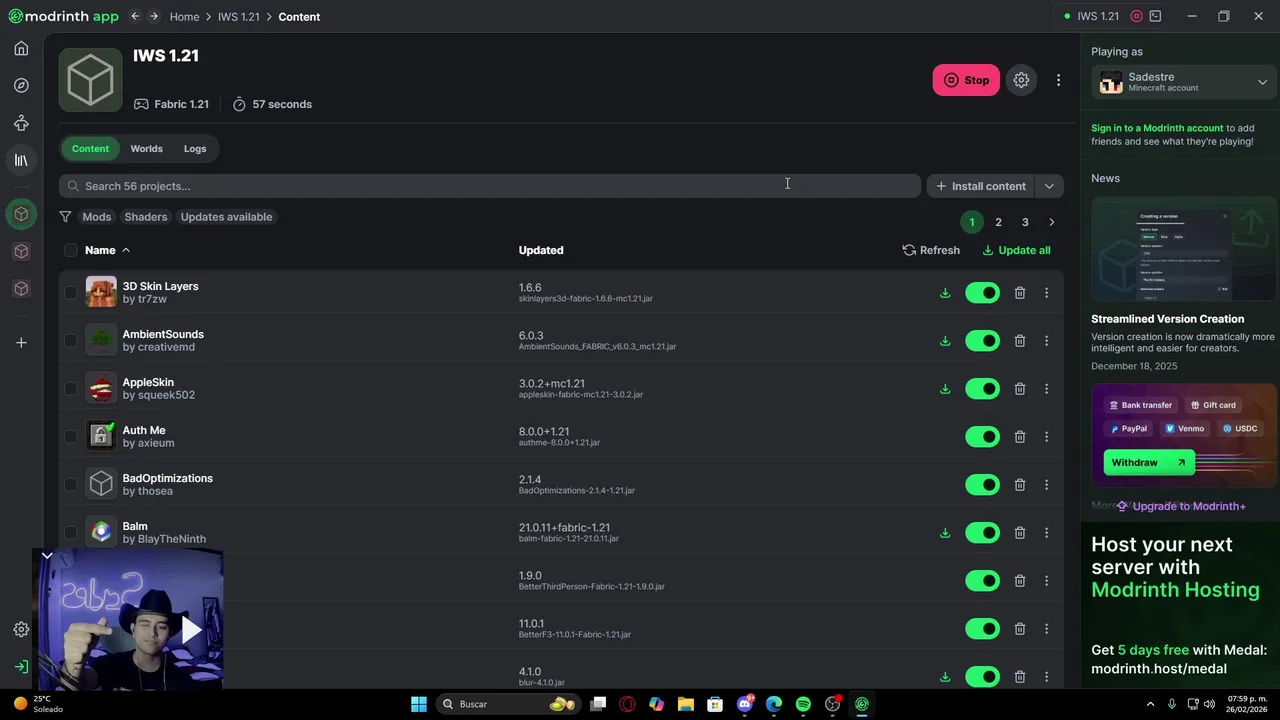
Task: Disable the AppleSkin mod toggle
Action: pyautogui.click(x=982, y=389)
